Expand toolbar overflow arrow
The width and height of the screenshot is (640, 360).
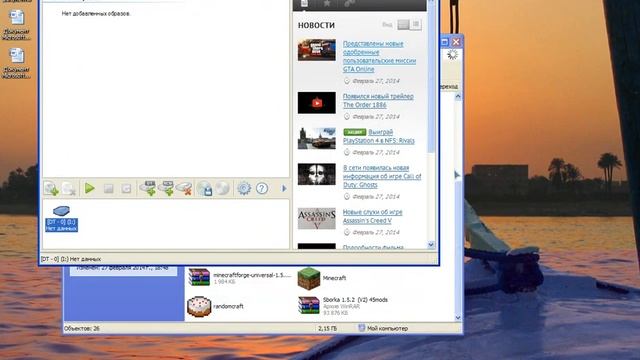pyautogui.click(x=284, y=188)
